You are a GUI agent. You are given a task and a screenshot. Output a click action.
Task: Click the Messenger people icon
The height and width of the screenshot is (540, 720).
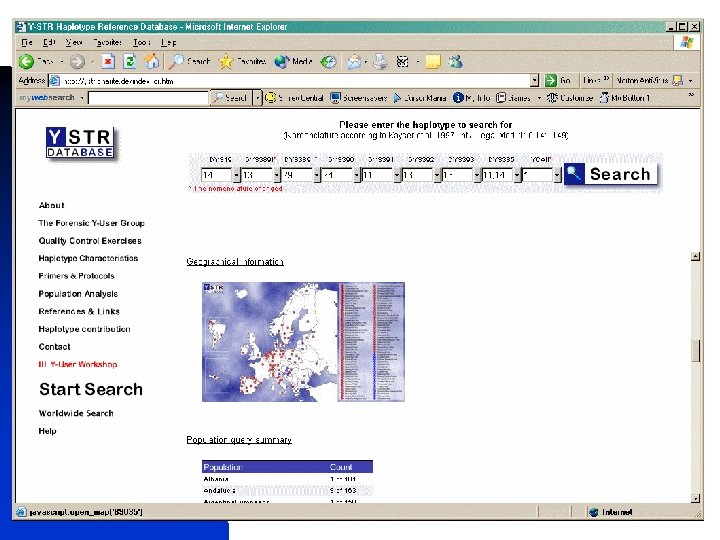pyautogui.click(x=456, y=61)
